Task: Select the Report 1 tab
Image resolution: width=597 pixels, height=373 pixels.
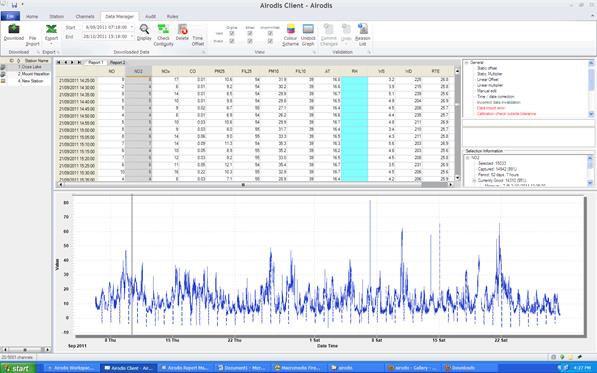Action: (96, 62)
